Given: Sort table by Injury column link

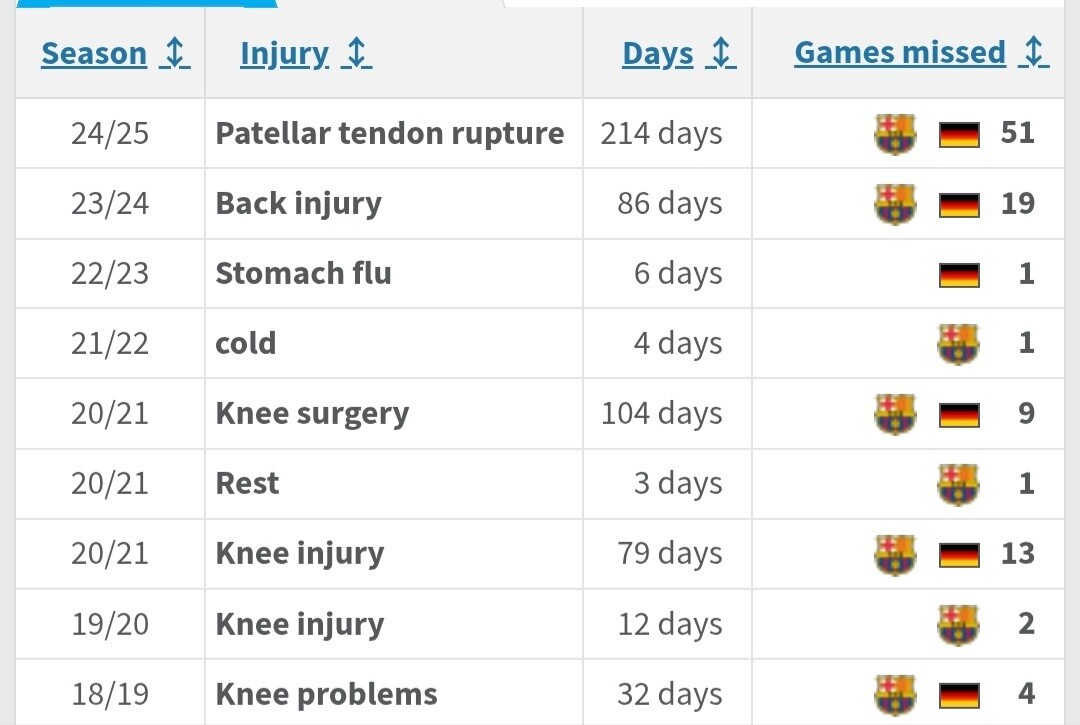Looking at the screenshot, I should [x=284, y=54].
